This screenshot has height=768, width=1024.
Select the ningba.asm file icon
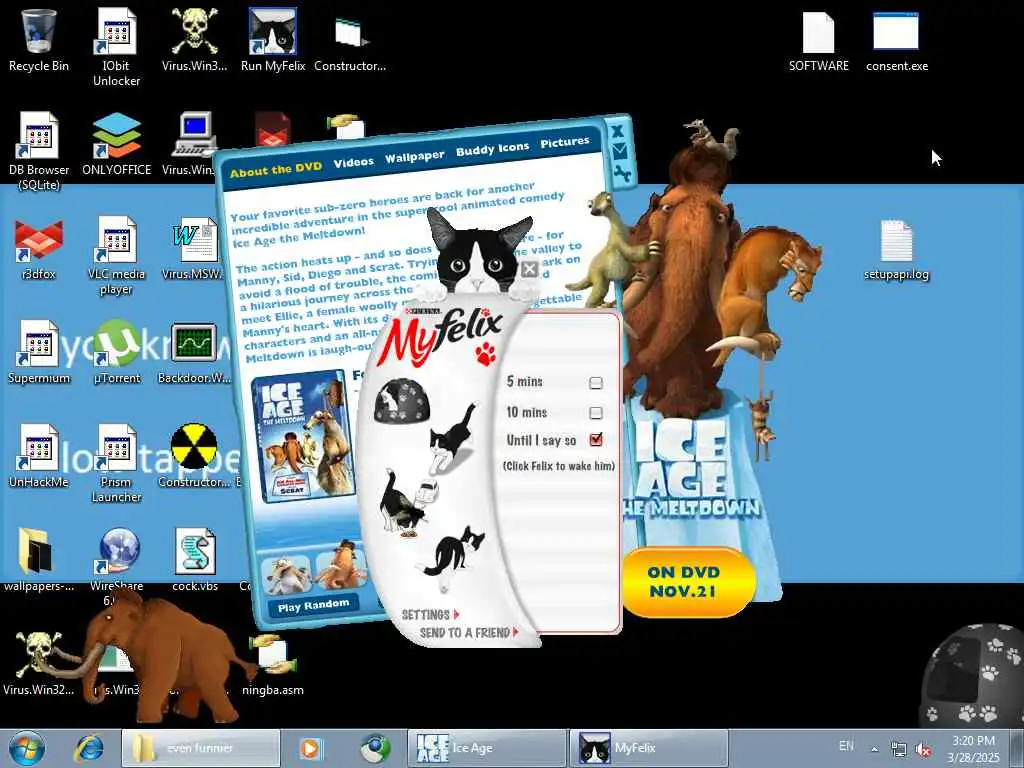point(272,665)
